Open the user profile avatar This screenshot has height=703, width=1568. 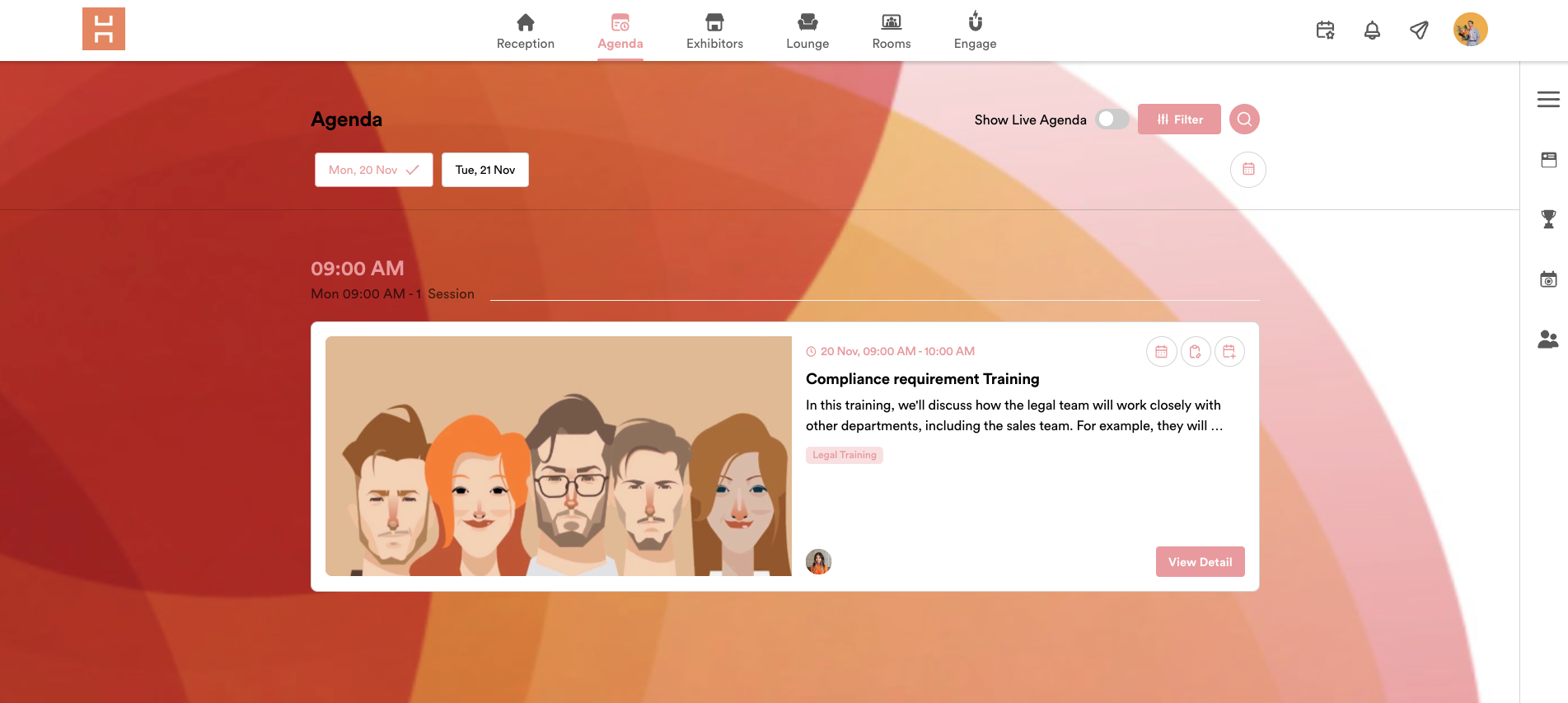tap(1471, 30)
